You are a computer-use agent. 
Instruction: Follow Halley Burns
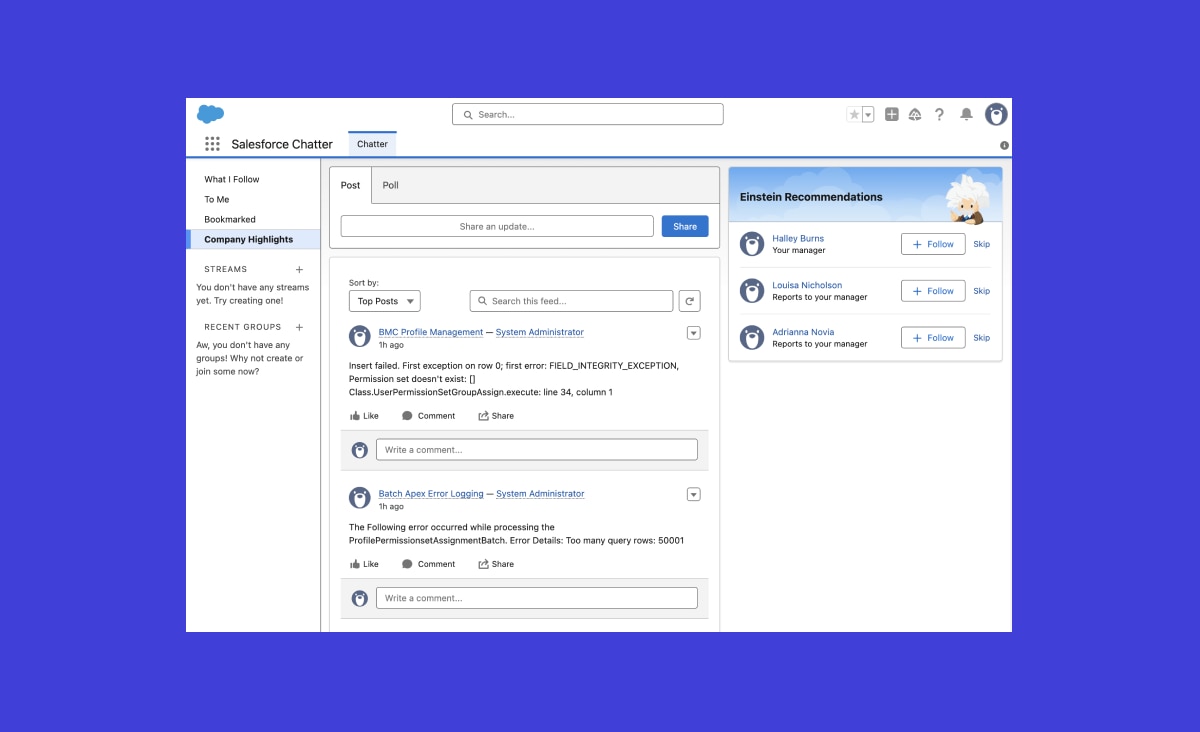point(932,243)
